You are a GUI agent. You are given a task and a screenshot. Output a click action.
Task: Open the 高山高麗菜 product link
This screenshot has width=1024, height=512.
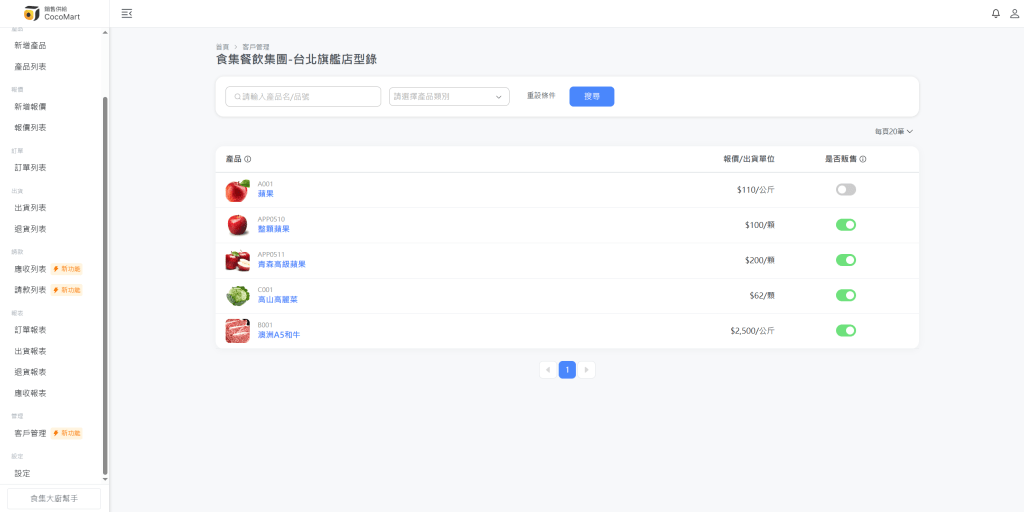pyautogui.click(x=278, y=300)
